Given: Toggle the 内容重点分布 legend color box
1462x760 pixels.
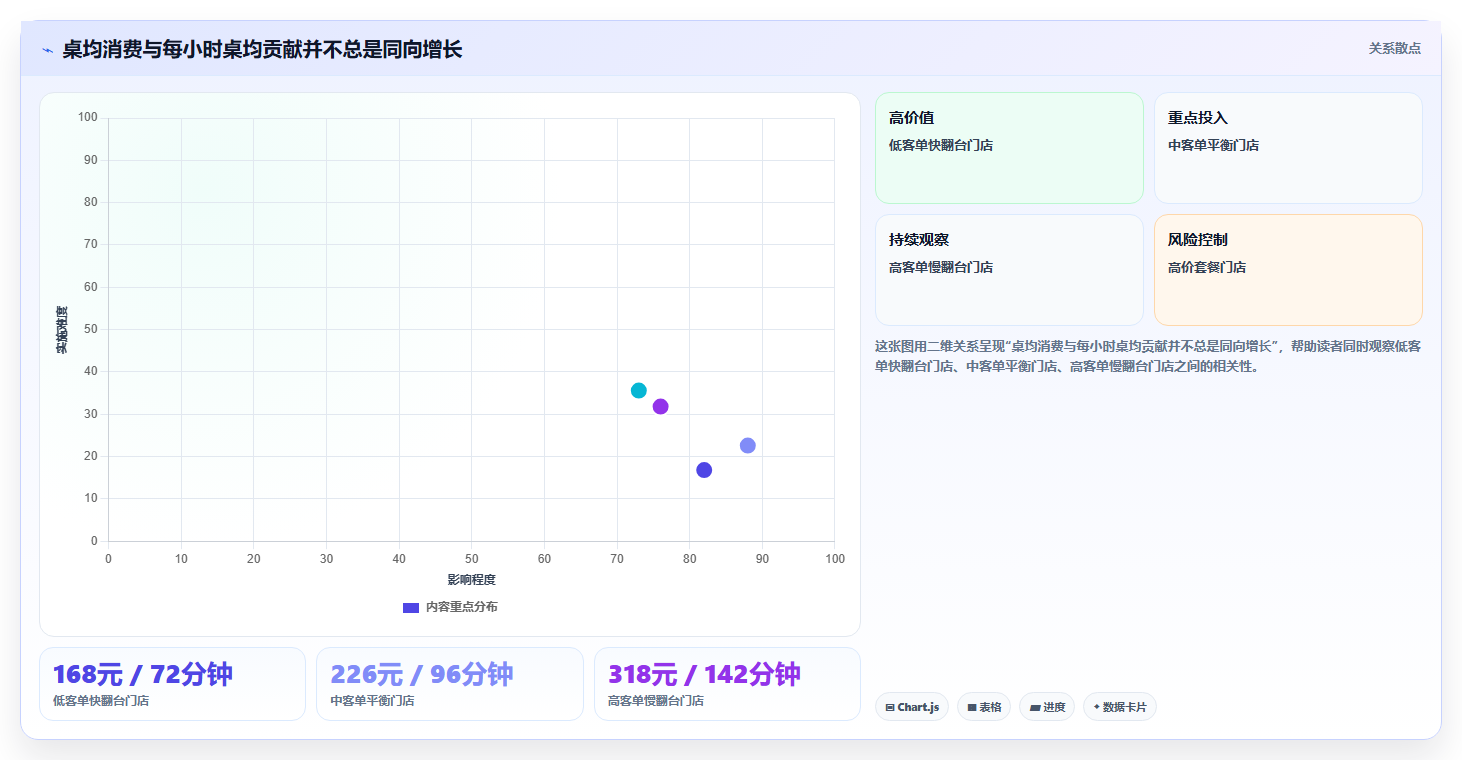Looking at the screenshot, I should tap(411, 608).
